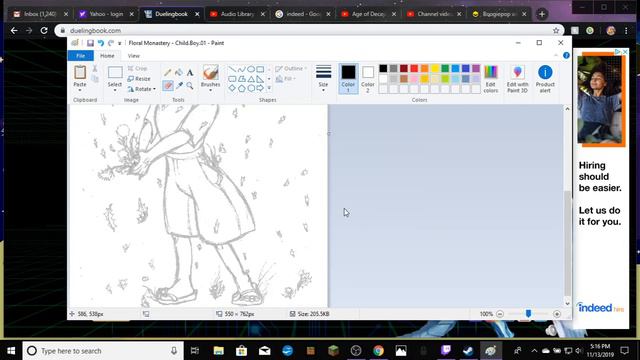Image resolution: width=640 pixels, height=360 pixels.
Task: Choose the Curve shape
Action: pos(241,69)
